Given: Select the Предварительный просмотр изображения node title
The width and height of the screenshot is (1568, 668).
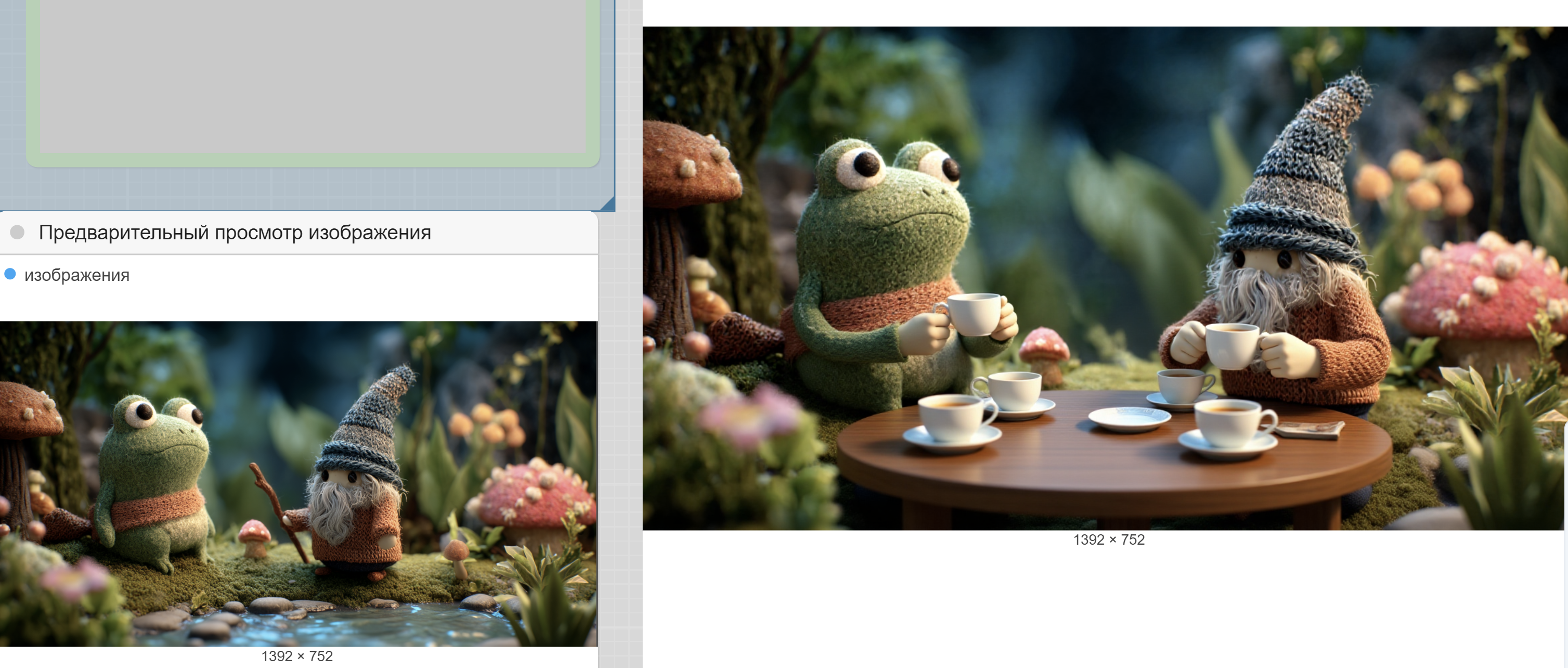Looking at the screenshot, I should [235, 233].
